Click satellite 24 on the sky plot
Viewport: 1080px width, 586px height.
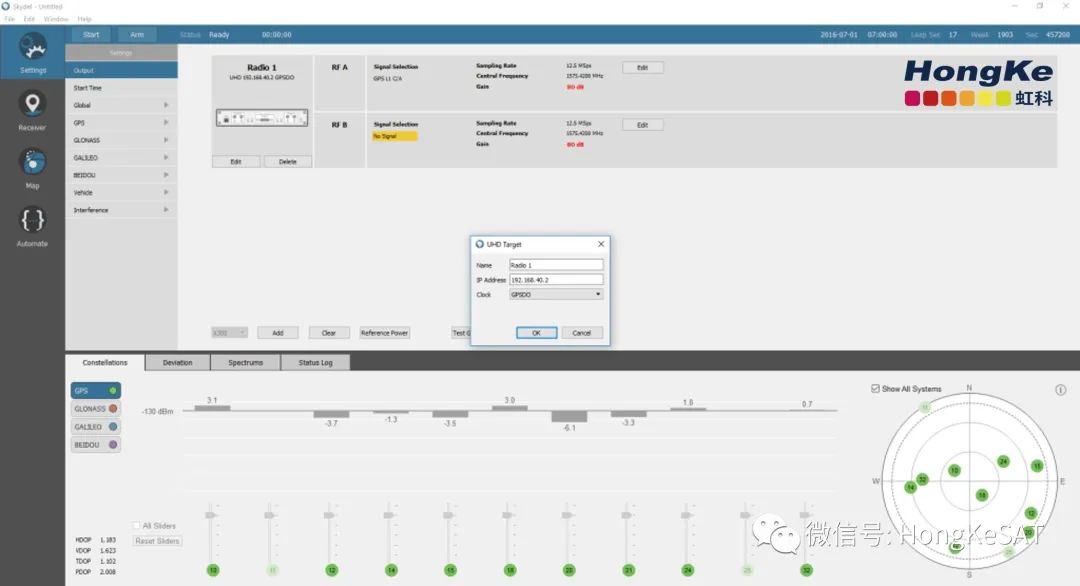(x=1004, y=461)
